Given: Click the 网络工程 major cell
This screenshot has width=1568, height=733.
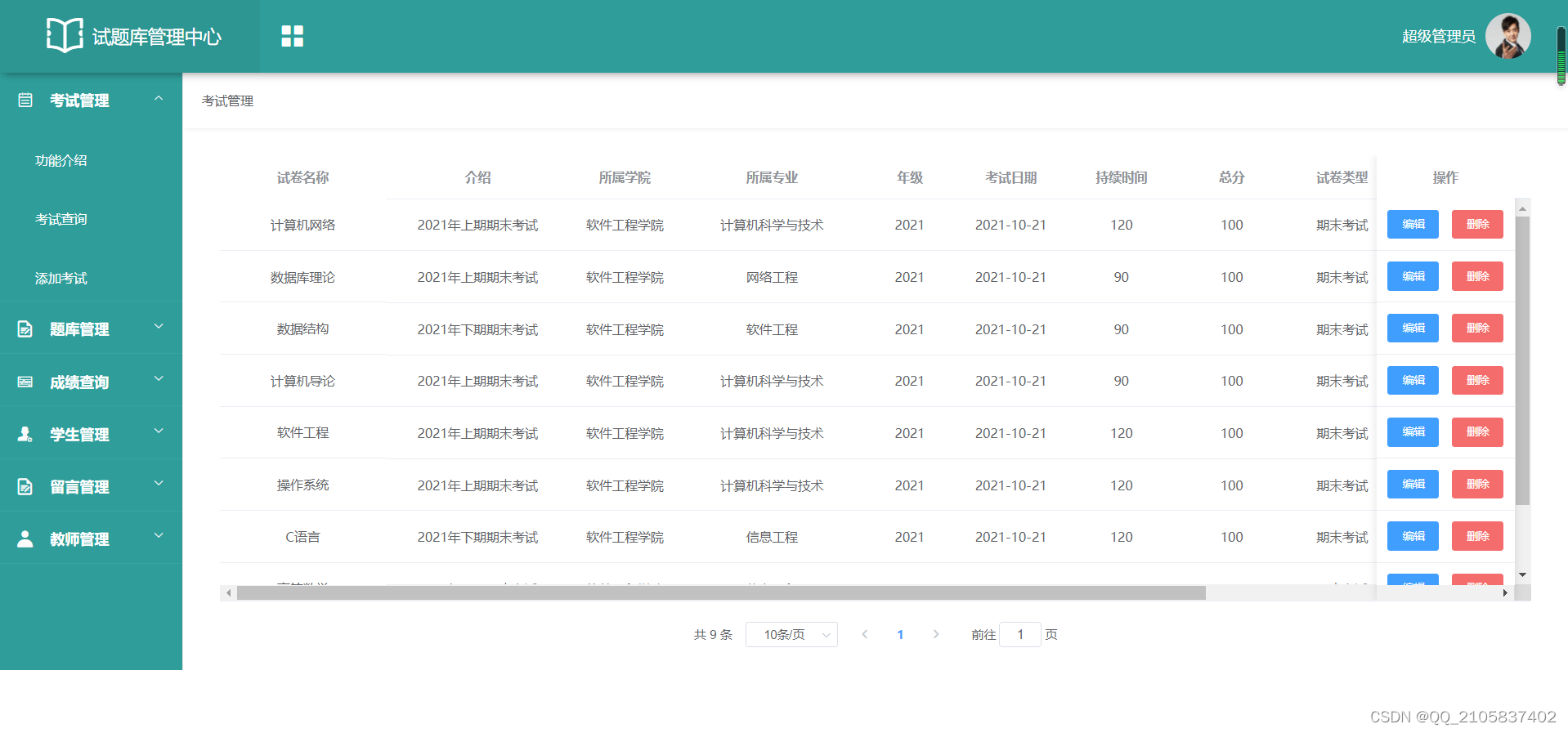Looking at the screenshot, I should pos(771,277).
